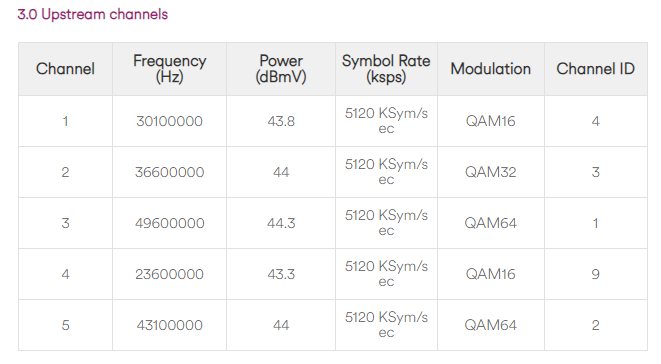Select the symbol rate cell in channel 5 row
The image size is (661, 364).
(x=386, y=325)
